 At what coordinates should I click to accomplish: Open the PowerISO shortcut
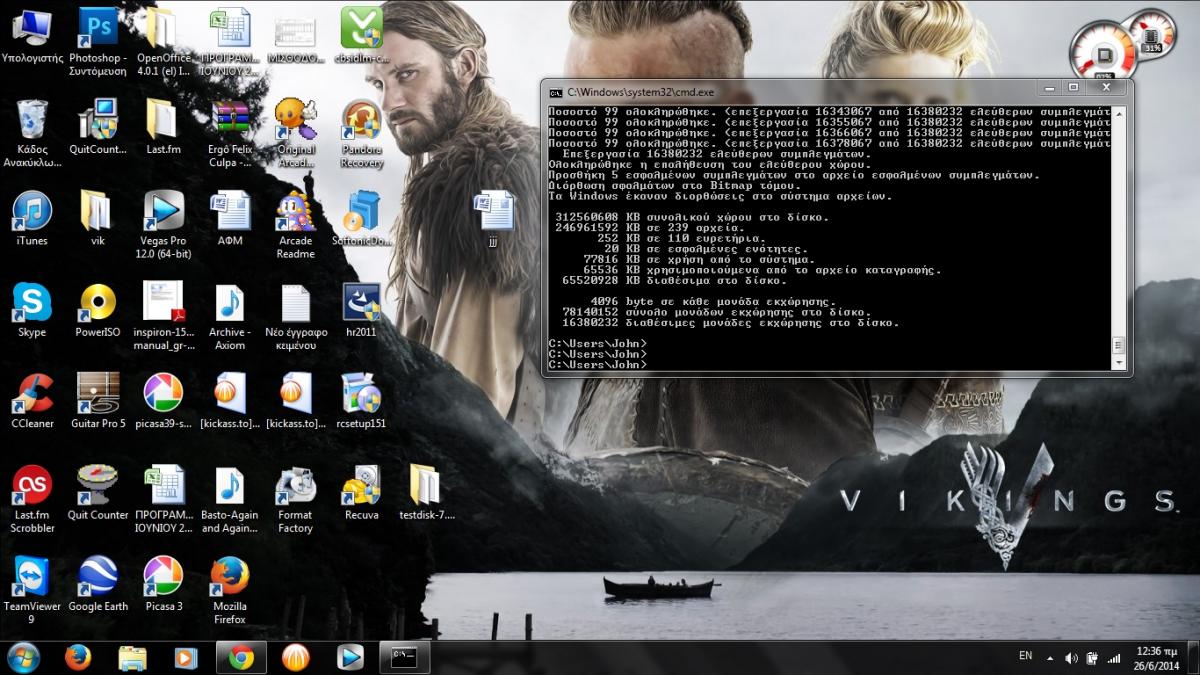[x=98, y=302]
